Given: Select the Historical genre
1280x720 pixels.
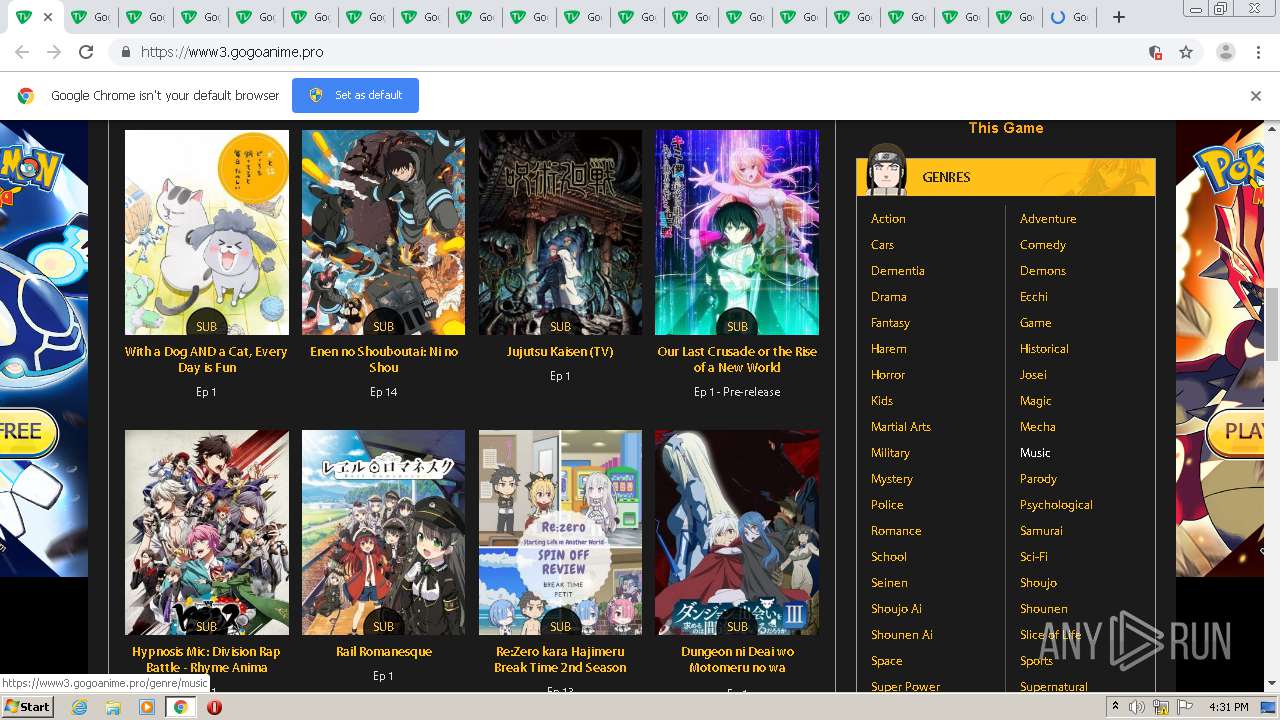Looking at the screenshot, I should (x=1044, y=349).
